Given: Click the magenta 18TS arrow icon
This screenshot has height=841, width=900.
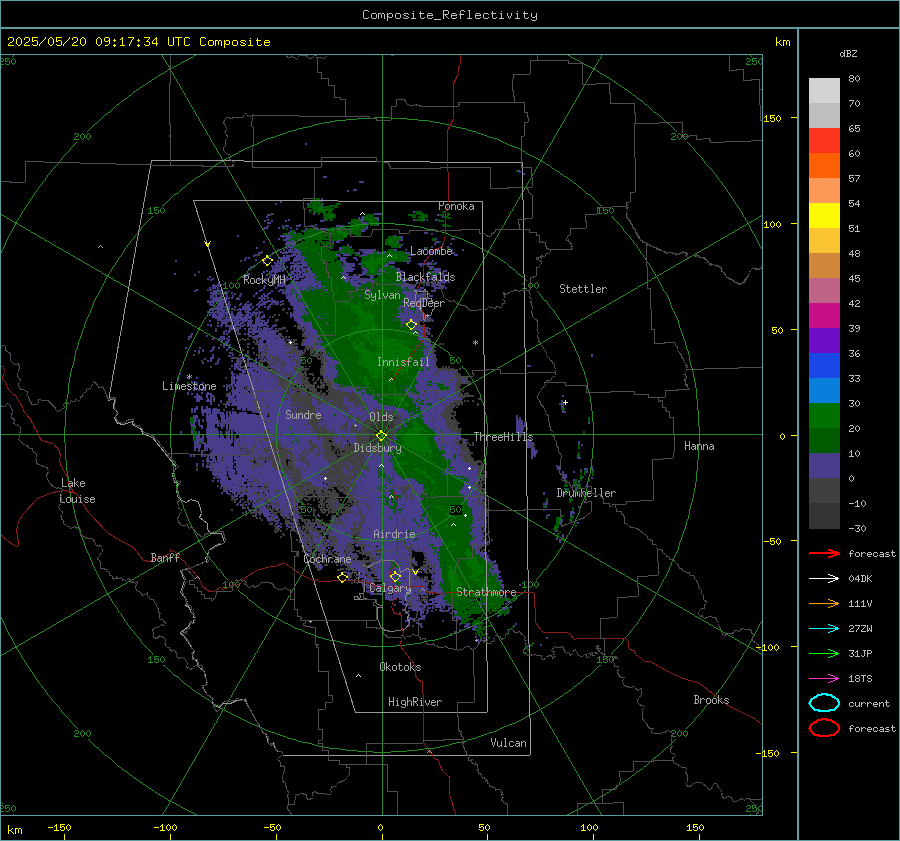Looking at the screenshot, I should [824, 679].
